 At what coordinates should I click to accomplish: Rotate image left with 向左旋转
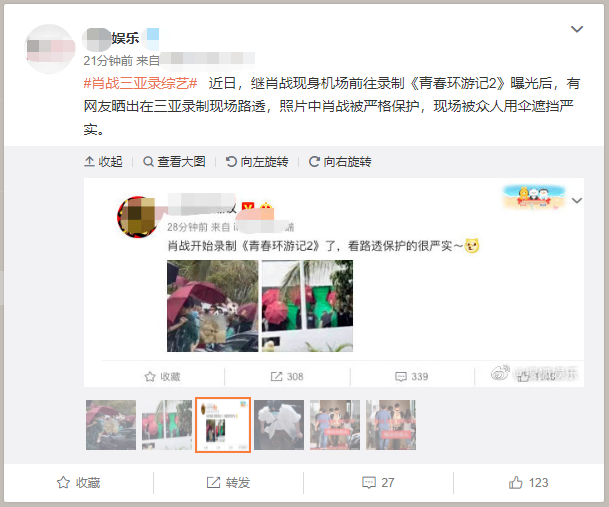click(x=257, y=162)
